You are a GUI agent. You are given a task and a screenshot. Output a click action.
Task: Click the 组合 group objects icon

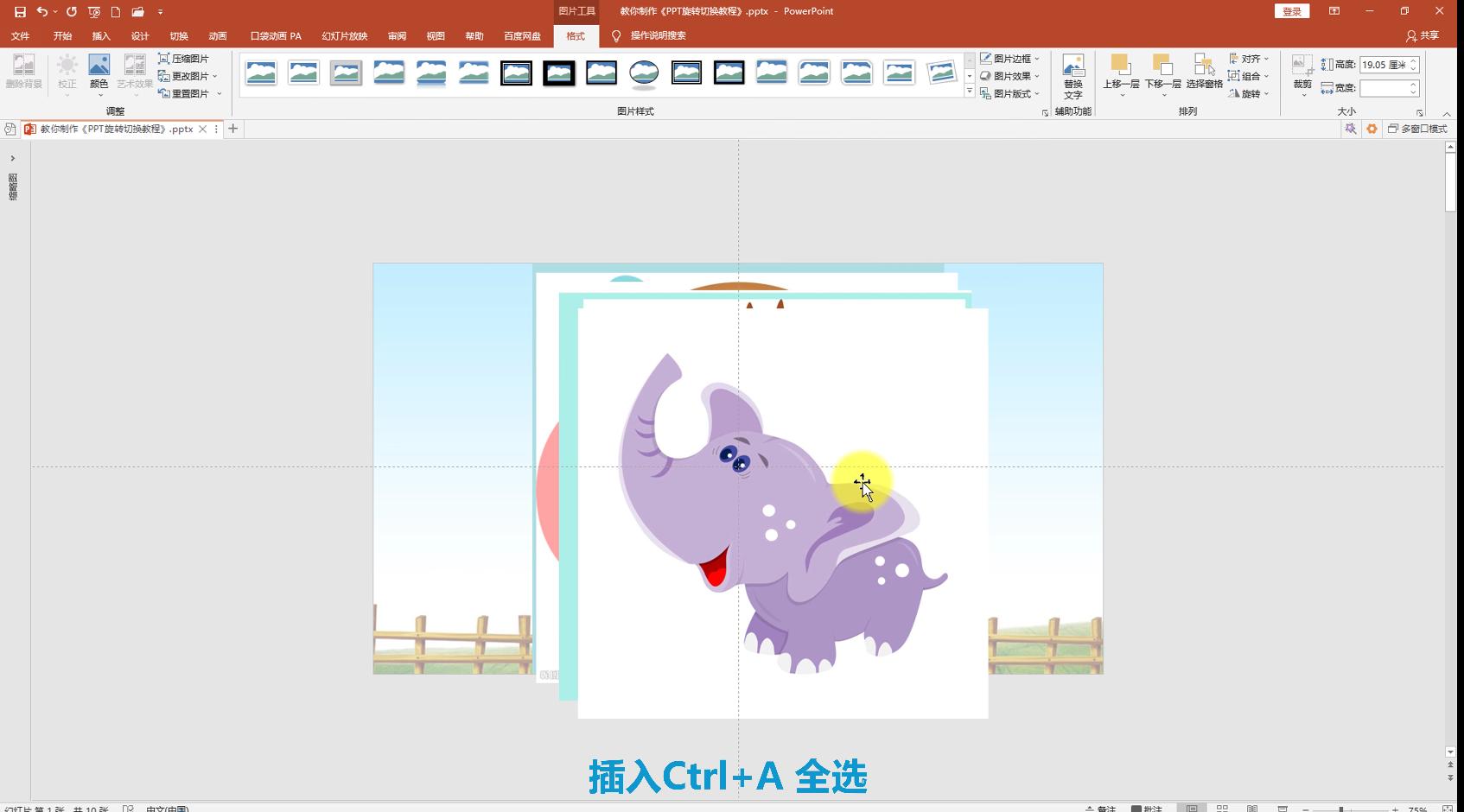(x=1251, y=76)
